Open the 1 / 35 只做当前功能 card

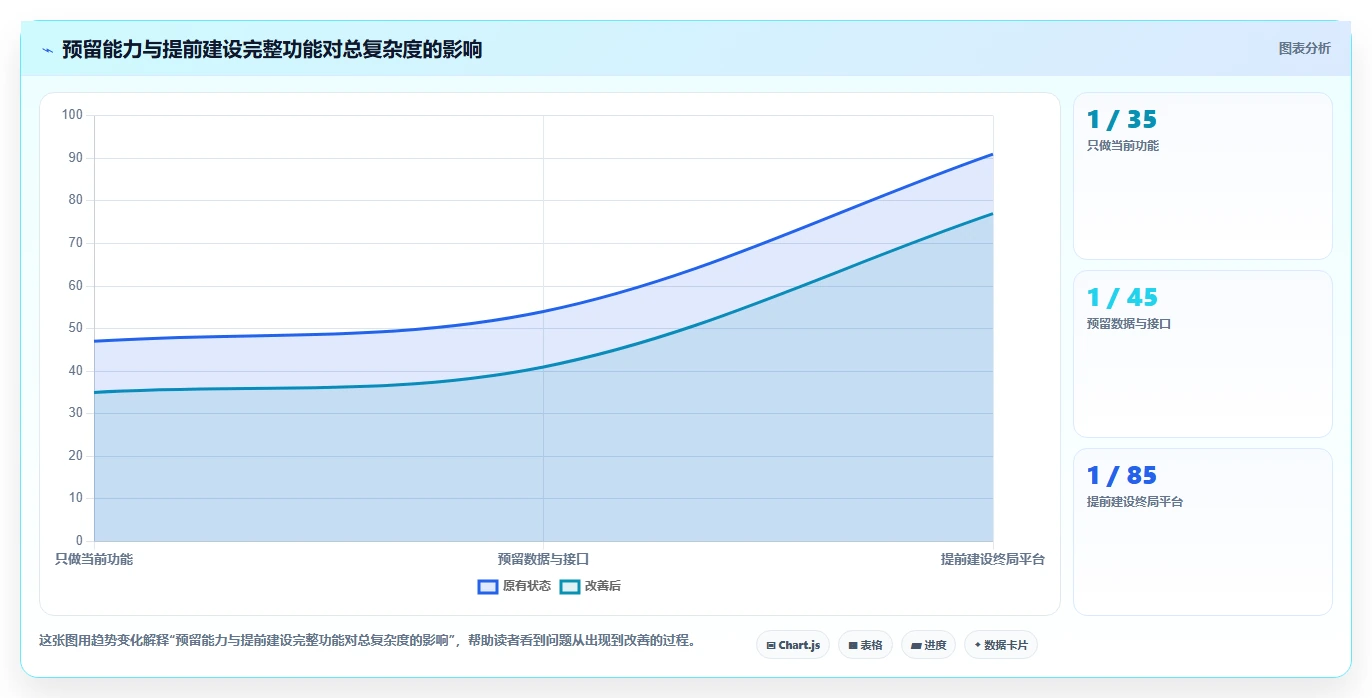(x=1203, y=176)
